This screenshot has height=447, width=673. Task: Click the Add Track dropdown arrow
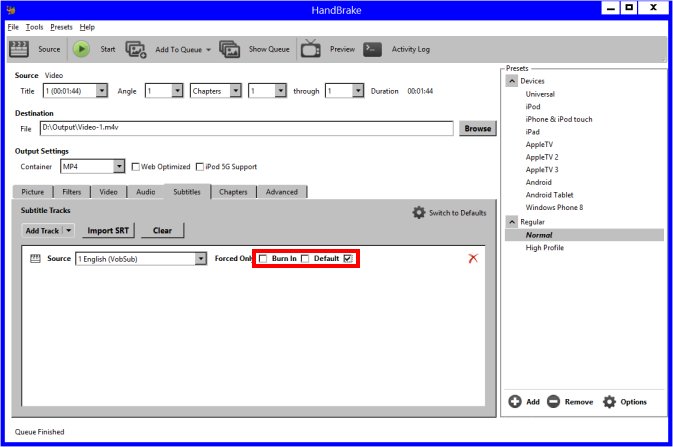[69, 231]
